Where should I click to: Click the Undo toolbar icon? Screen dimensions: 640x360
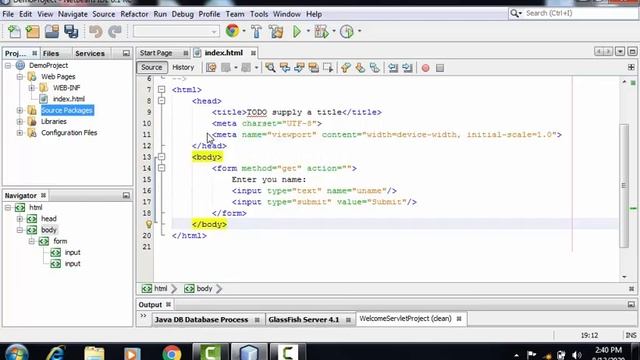[x=96, y=31]
